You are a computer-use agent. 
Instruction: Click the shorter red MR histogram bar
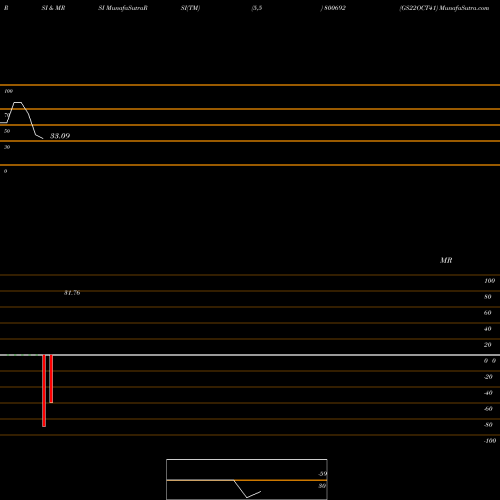(51, 379)
